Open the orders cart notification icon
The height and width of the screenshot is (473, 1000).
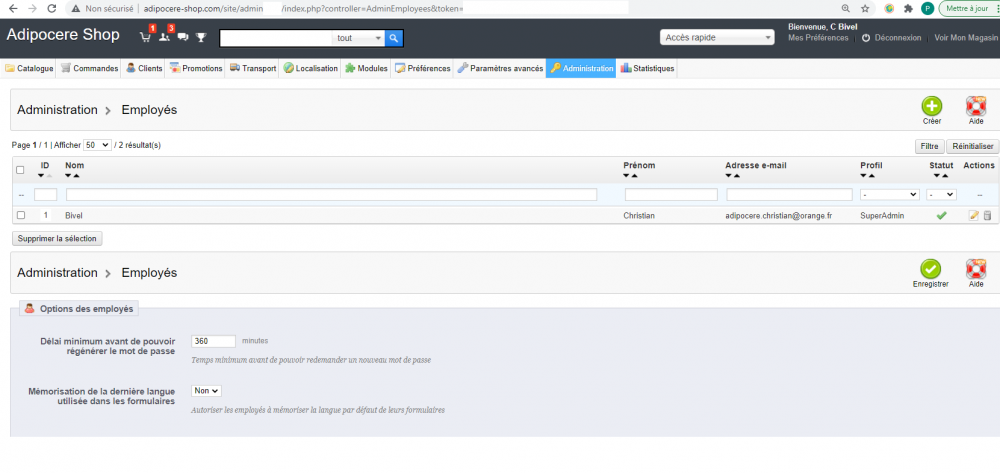pos(145,37)
